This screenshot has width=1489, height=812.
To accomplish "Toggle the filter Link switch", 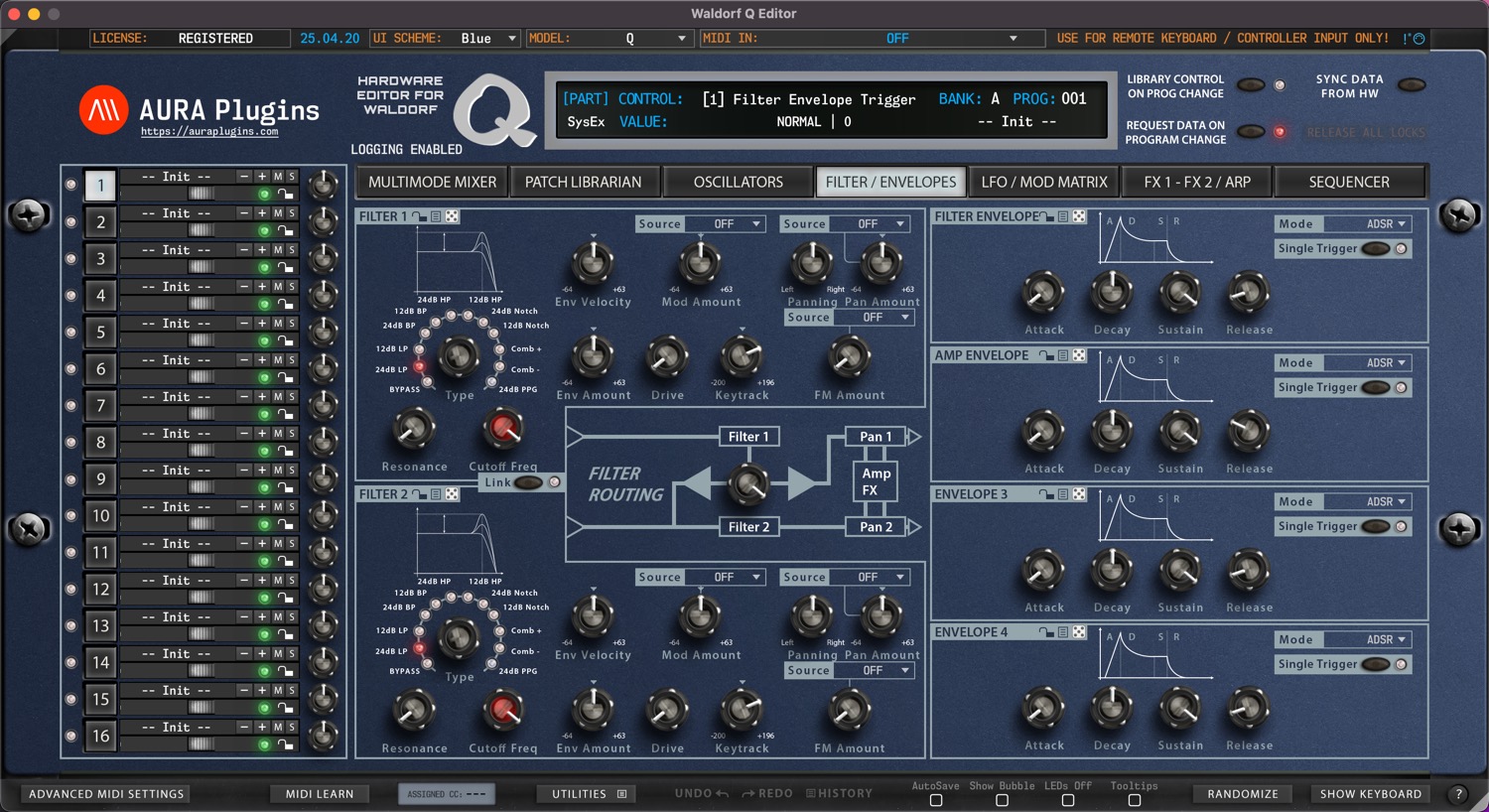I will click(x=529, y=483).
